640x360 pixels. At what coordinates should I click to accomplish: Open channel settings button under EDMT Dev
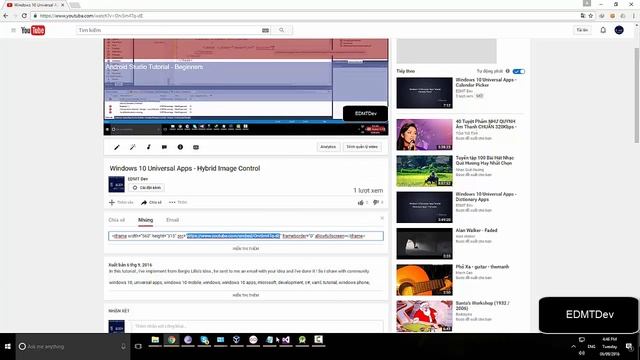point(146,188)
